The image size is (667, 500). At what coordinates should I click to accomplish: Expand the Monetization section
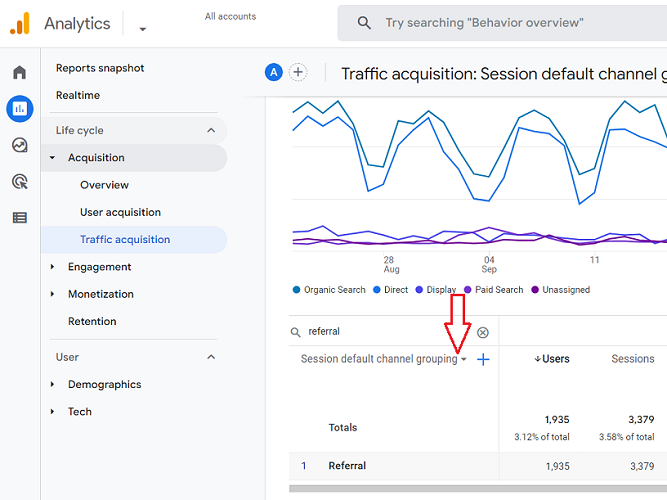click(x=52, y=294)
